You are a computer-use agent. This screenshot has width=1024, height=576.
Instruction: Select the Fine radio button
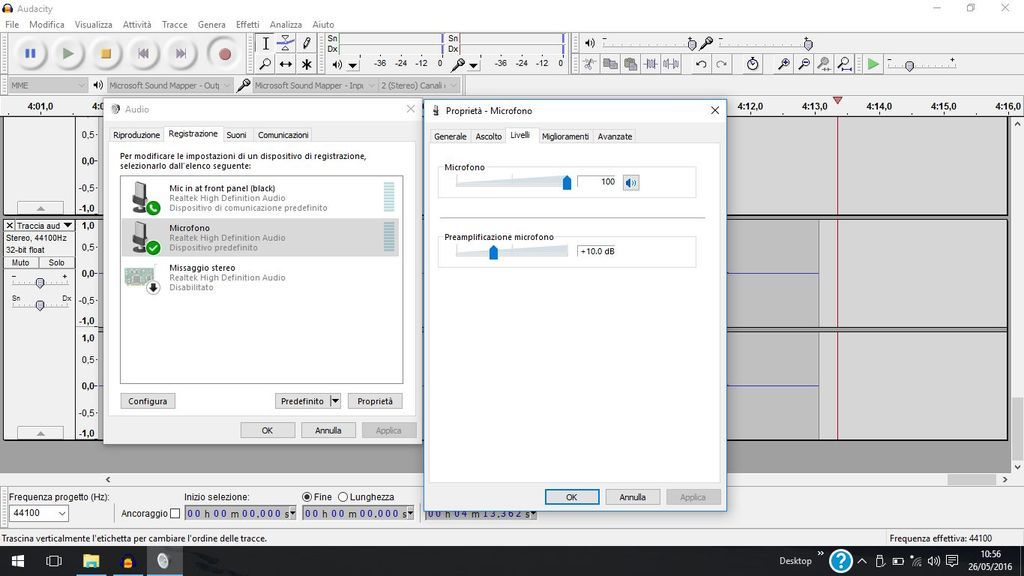[307, 497]
